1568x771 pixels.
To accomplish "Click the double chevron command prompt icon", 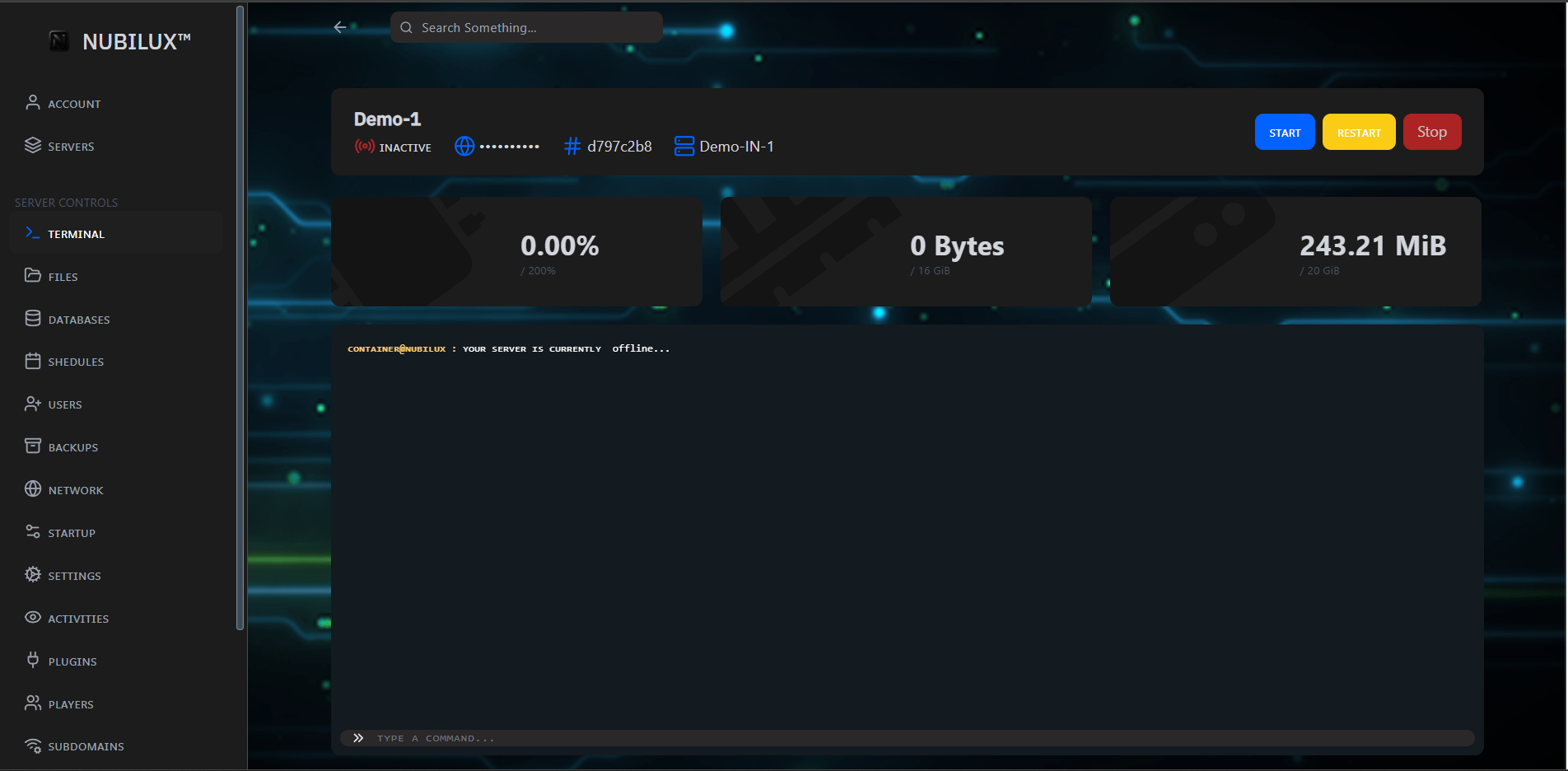I will tap(358, 738).
